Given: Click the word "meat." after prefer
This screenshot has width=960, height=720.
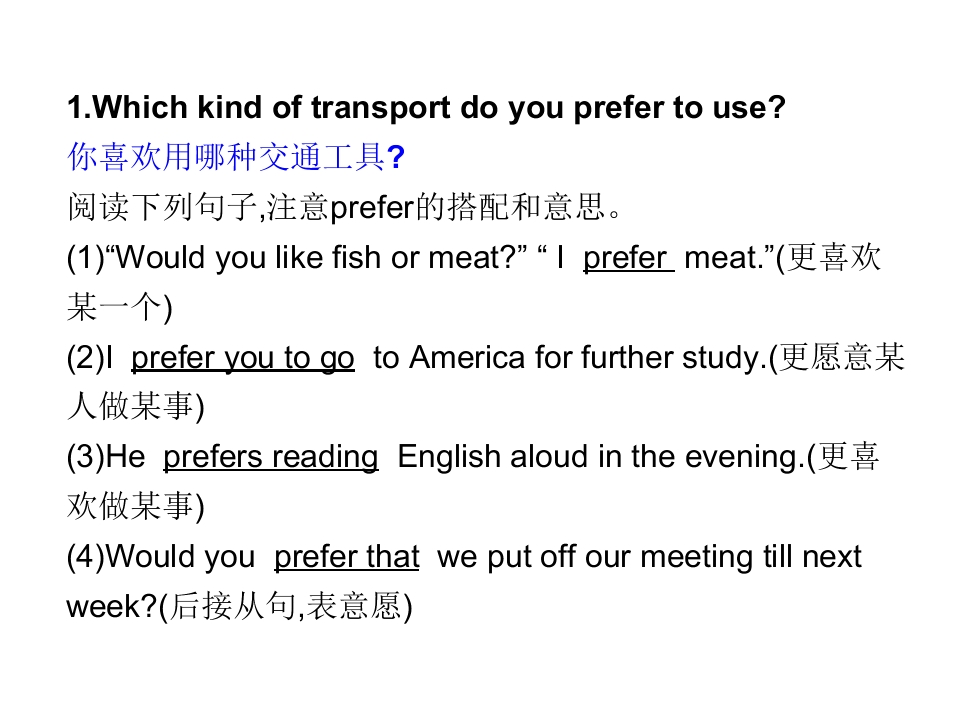Looking at the screenshot, I should [x=724, y=258].
